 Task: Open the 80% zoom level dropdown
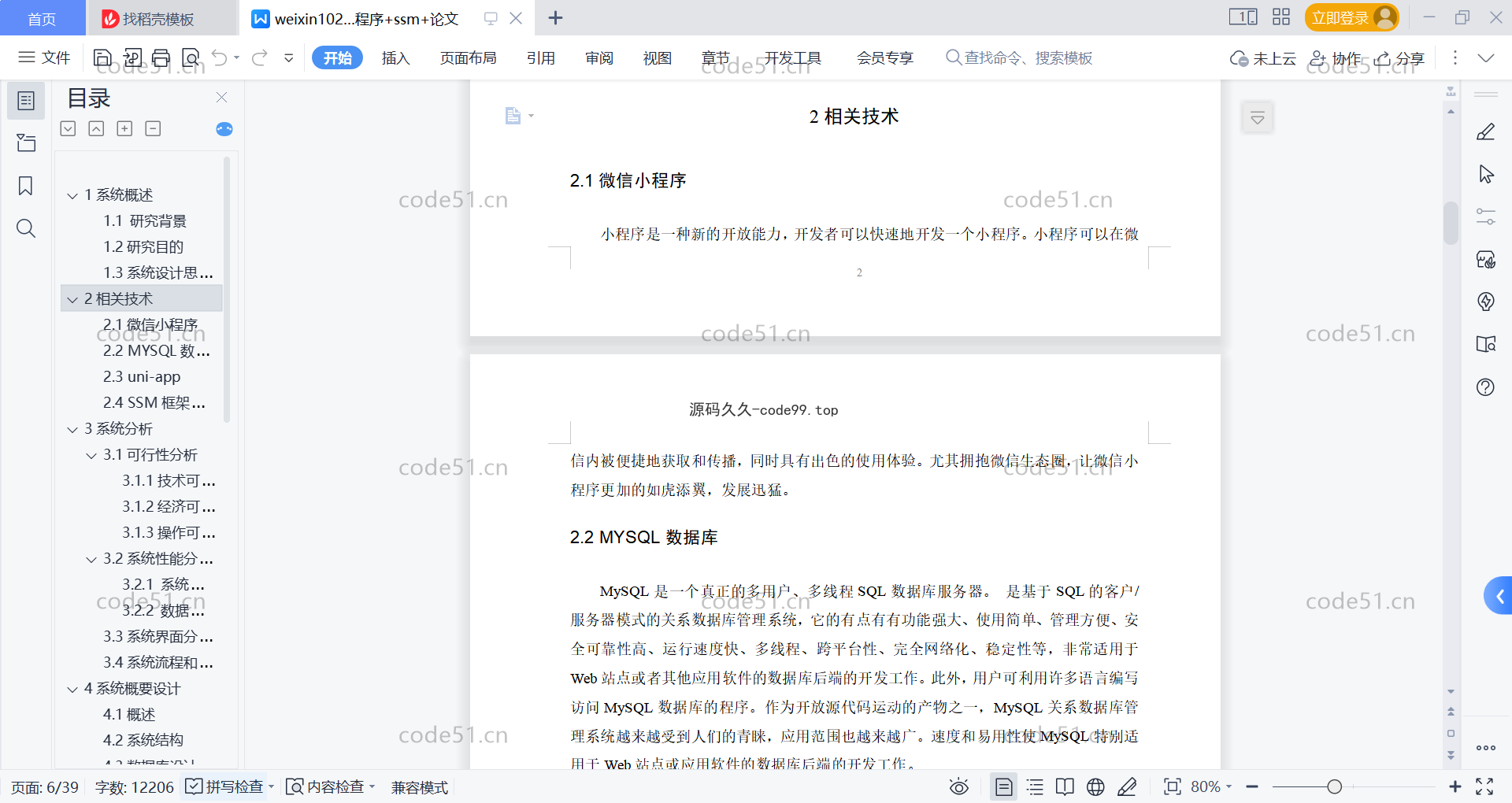coord(1211,786)
